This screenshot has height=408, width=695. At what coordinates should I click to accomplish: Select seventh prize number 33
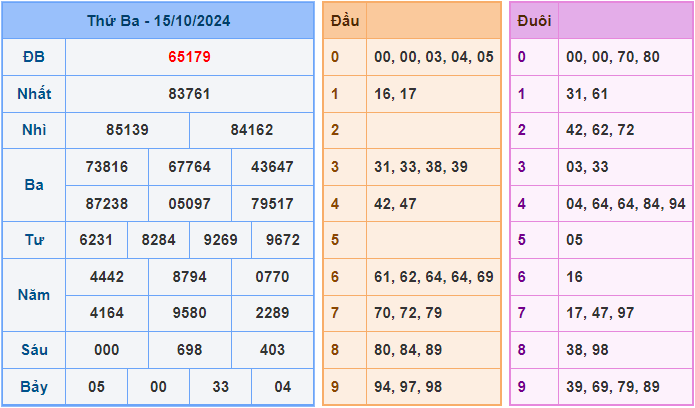[220, 386]
